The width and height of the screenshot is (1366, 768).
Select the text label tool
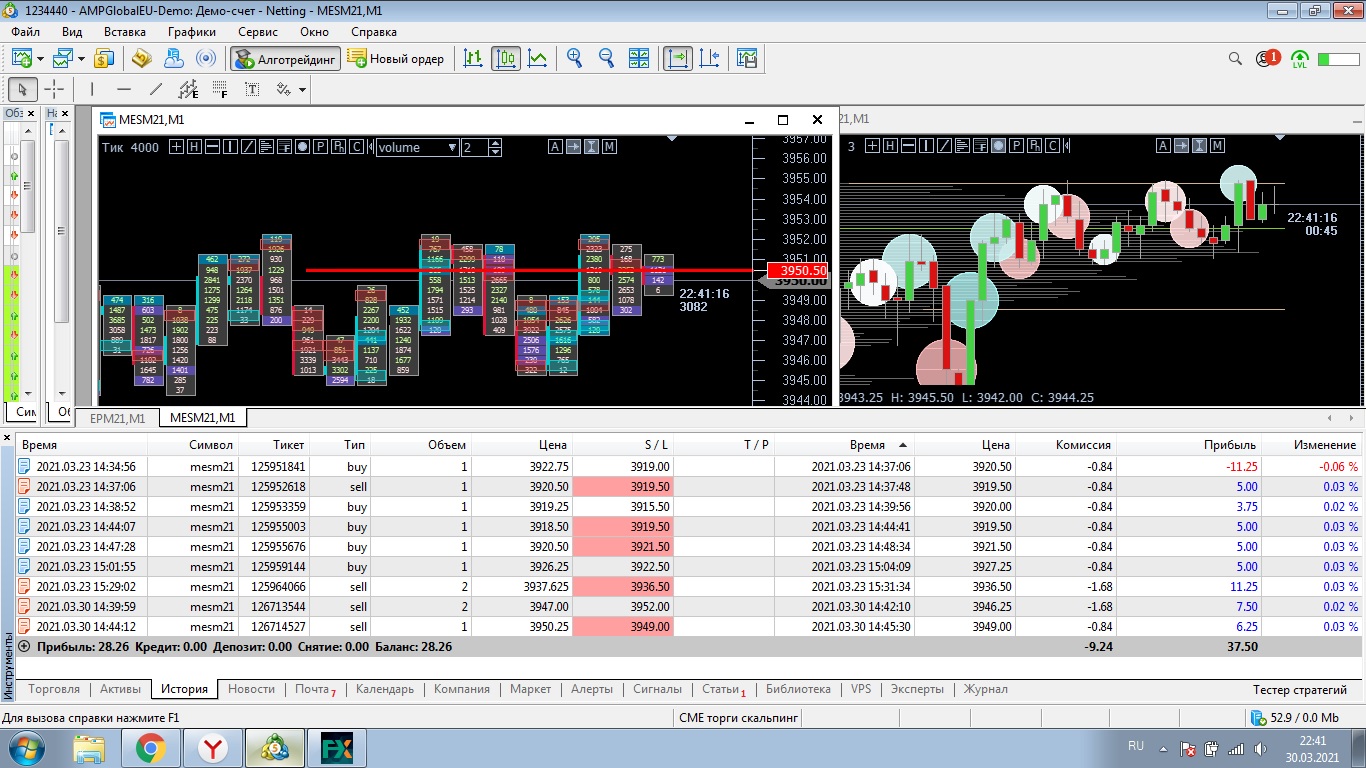[x=252, y=89]
